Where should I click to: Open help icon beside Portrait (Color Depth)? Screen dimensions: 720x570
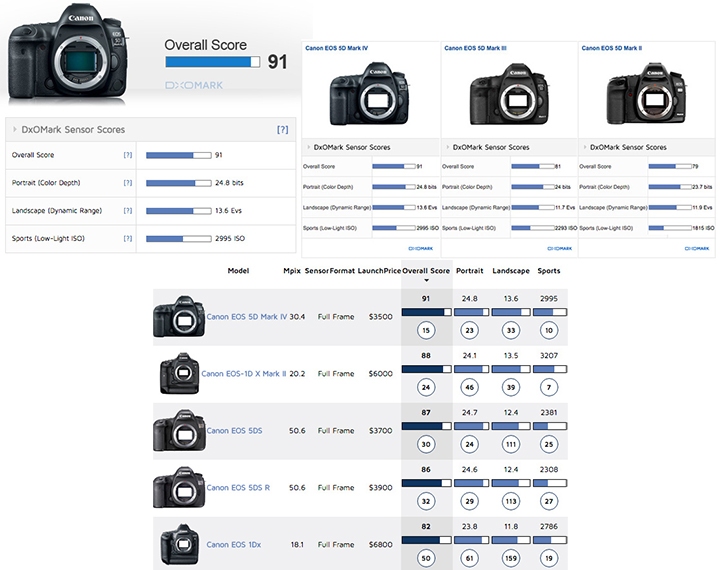[x=128, y=183]
